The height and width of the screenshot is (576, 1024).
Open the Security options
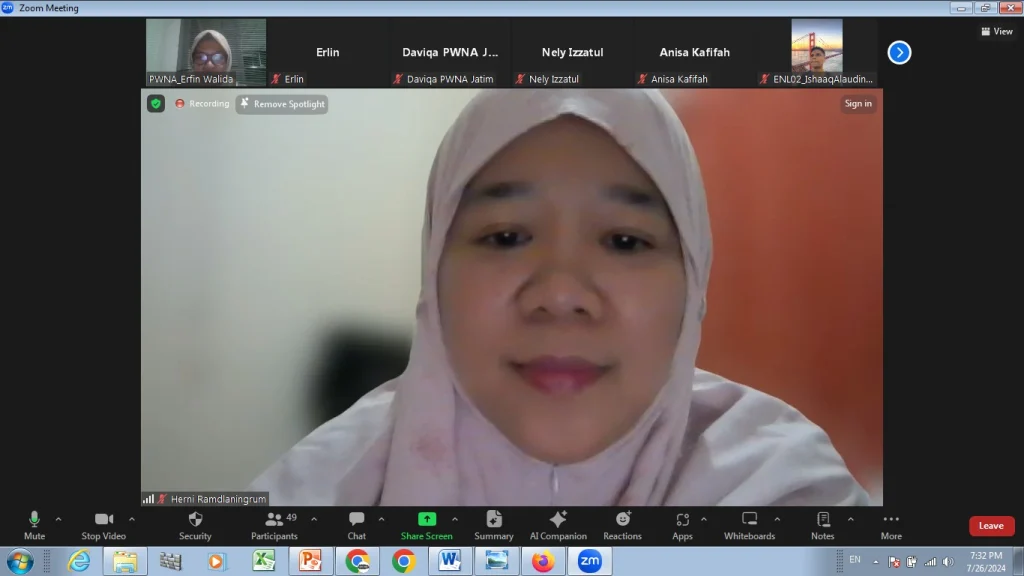(x=194, y=525)
